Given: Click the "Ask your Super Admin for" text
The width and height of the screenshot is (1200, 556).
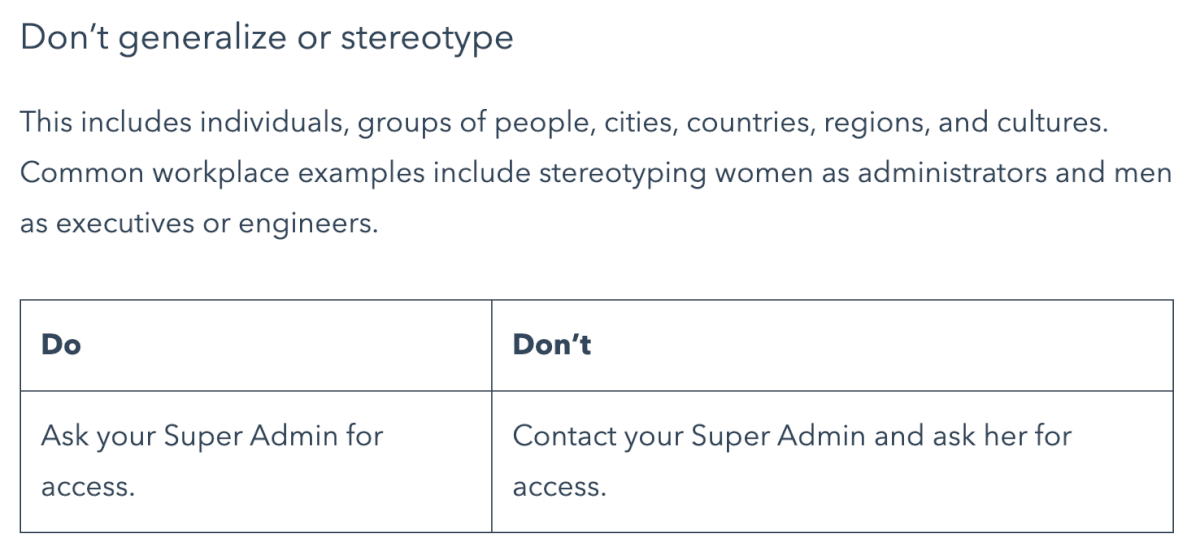Looking at the screenshot, I should [x=212, y=437].
